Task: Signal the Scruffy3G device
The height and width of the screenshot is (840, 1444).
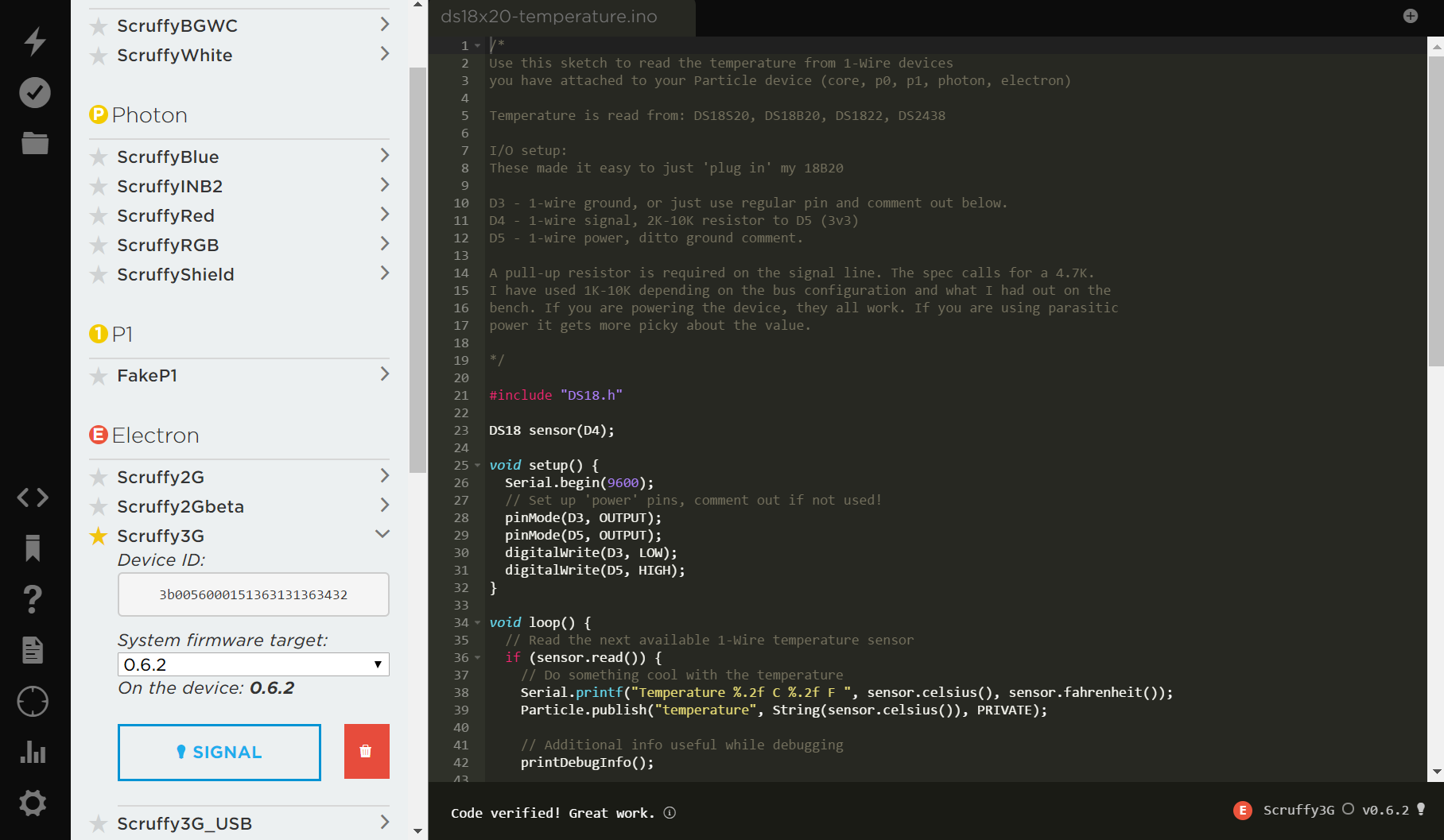Action: pos(219,752)
